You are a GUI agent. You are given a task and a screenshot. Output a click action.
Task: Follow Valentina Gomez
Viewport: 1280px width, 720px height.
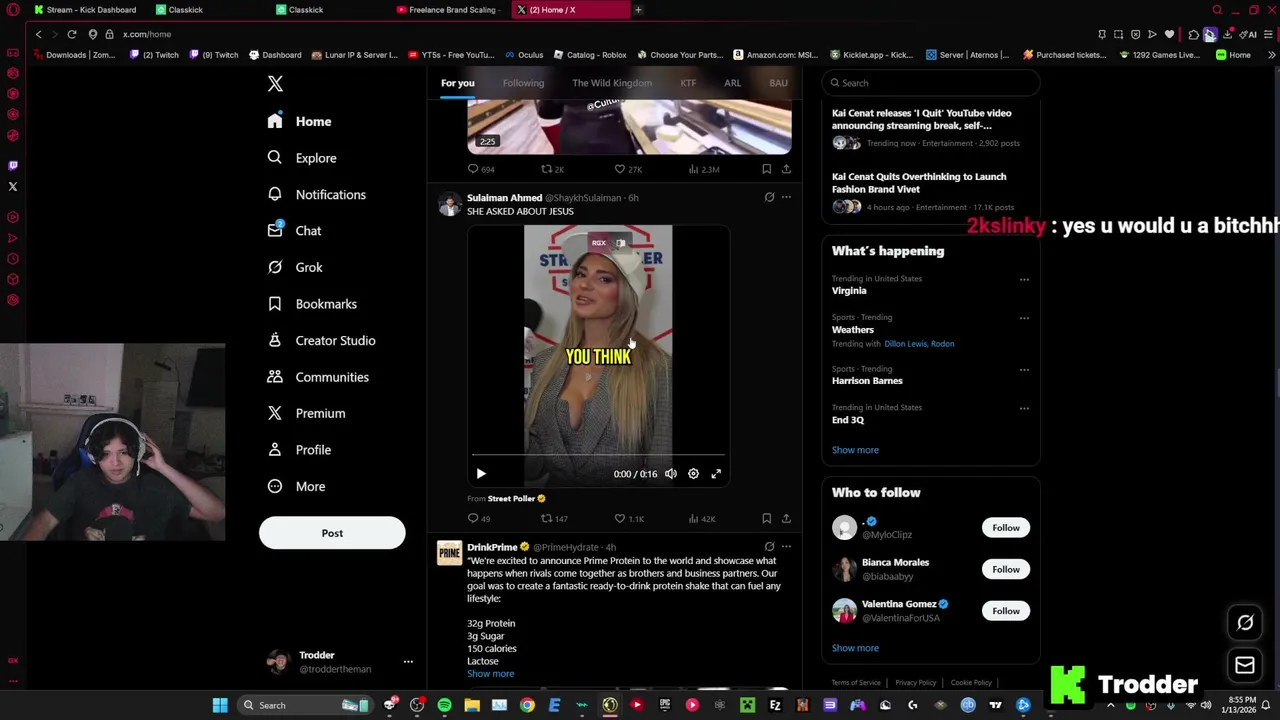point(1006,611)
